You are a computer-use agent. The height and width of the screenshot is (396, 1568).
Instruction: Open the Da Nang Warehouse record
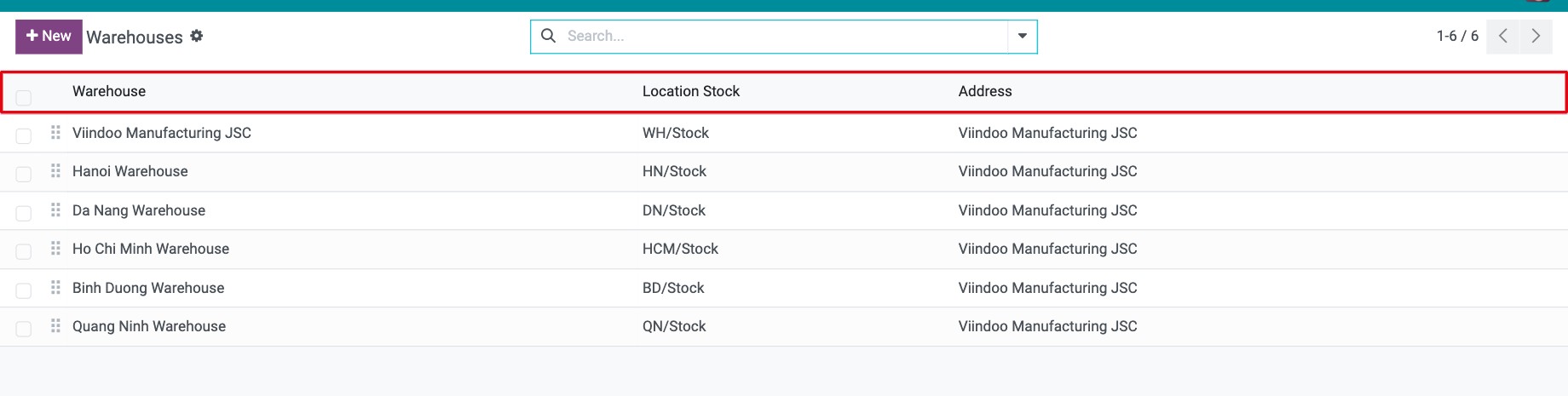pos(139,210)
